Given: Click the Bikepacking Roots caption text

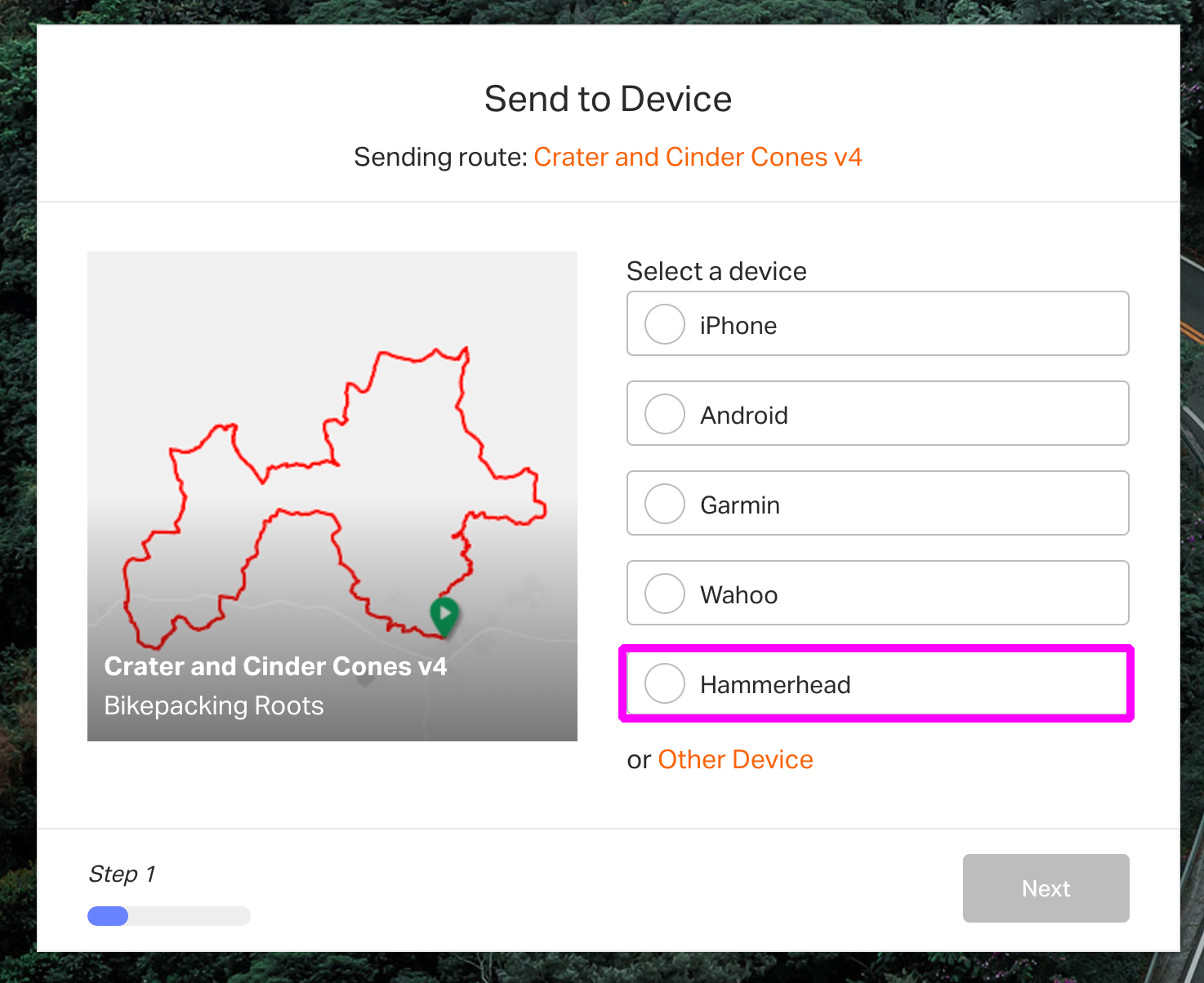Looking at the screenshot, I should (214, 705).
